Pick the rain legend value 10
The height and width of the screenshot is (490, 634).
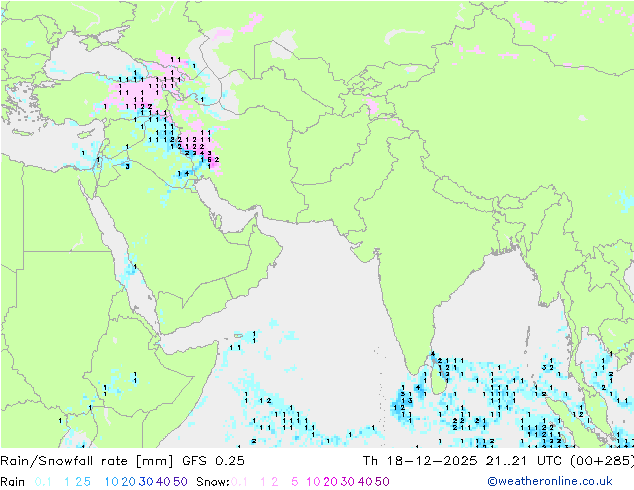[x=112, y=482]
